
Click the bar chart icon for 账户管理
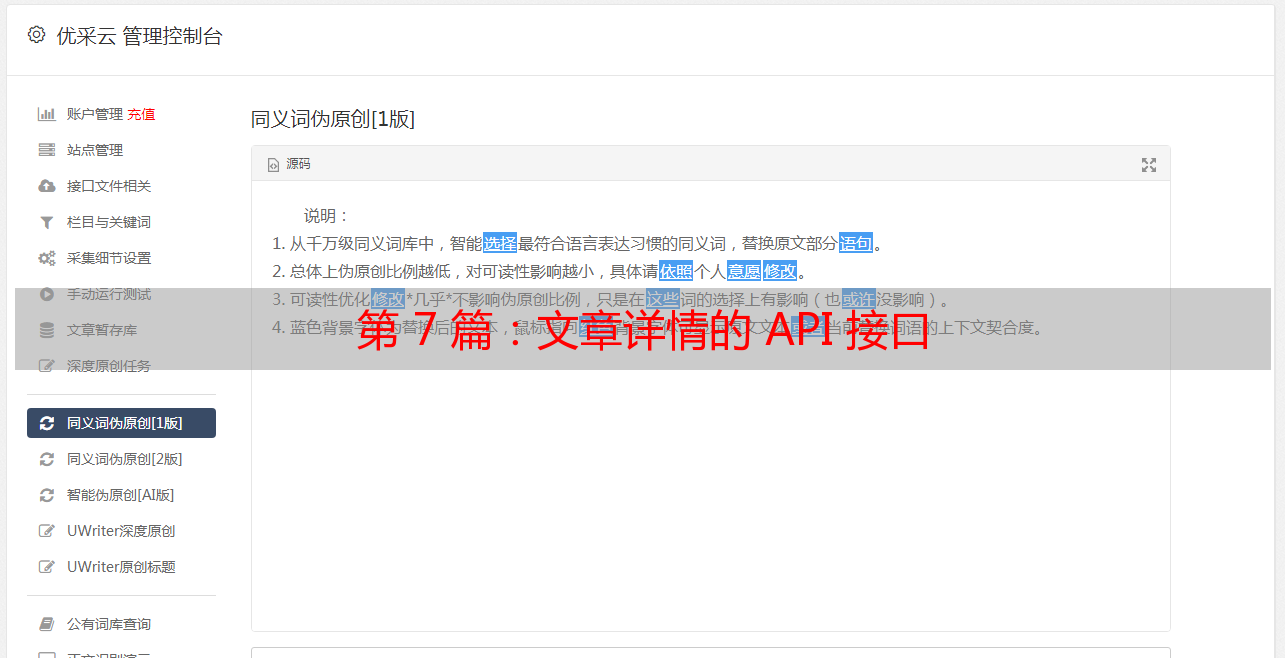46,114
